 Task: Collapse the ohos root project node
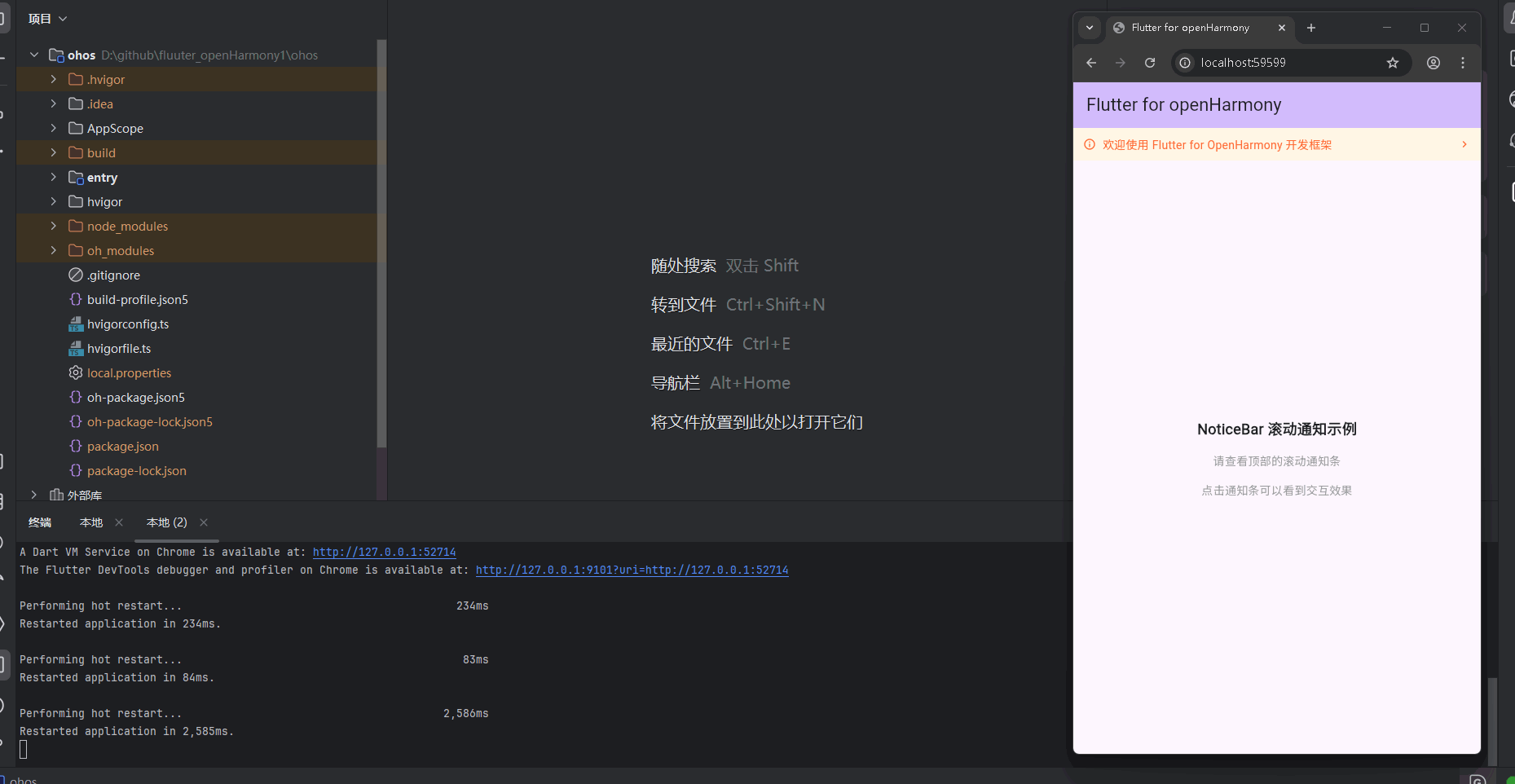point(34,55)
